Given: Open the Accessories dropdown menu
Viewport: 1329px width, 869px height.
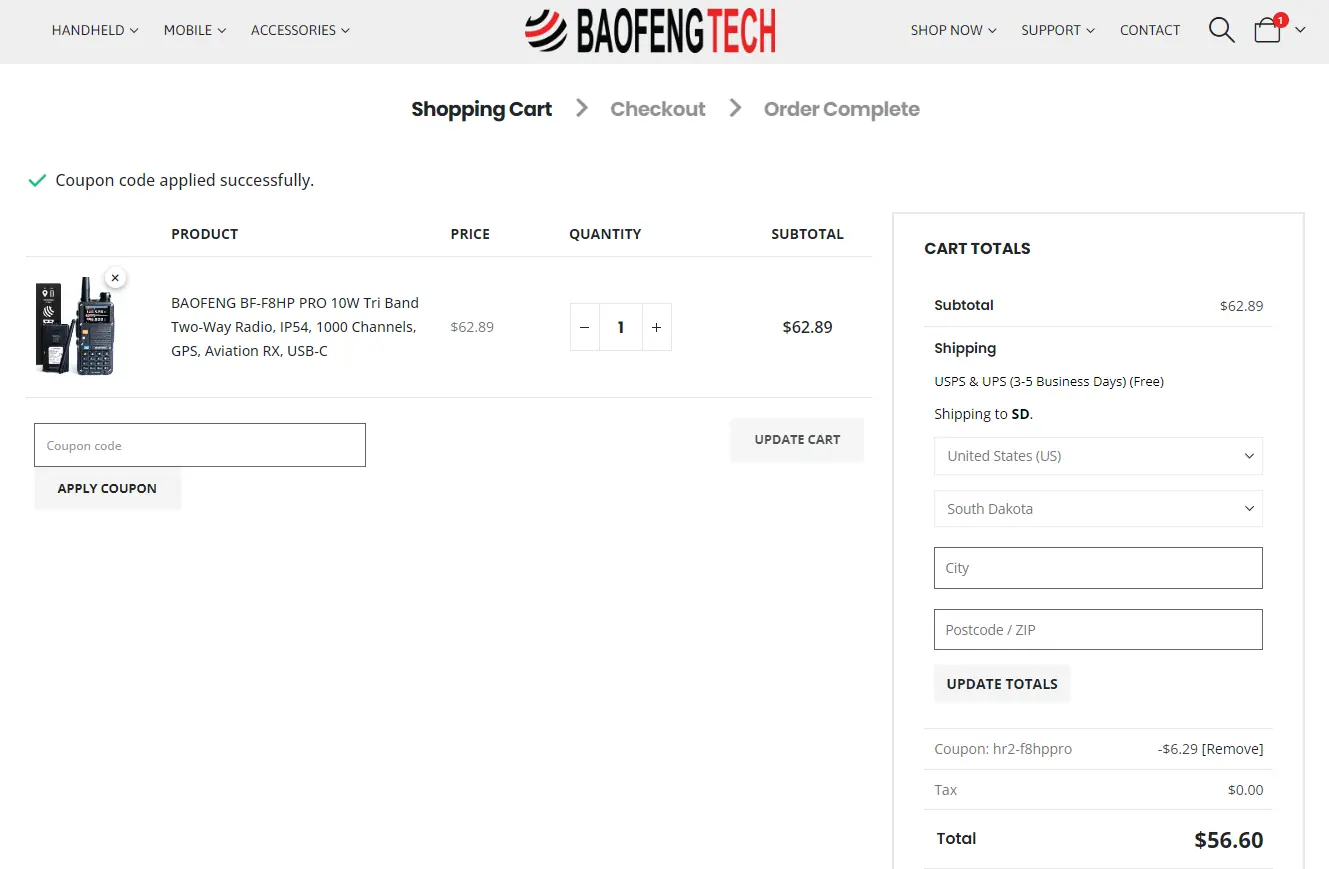Looking at the screenshot, I should [300, 30].
